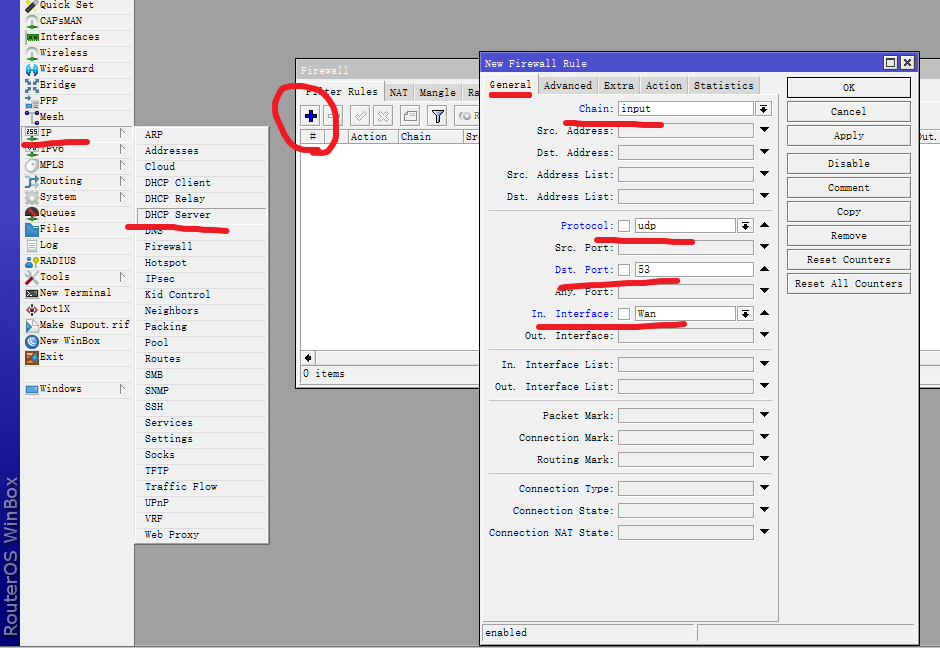The width and height of the screenshot is (940, 648).
Task: Click the New WinBox icon
Action: (32, 341)
